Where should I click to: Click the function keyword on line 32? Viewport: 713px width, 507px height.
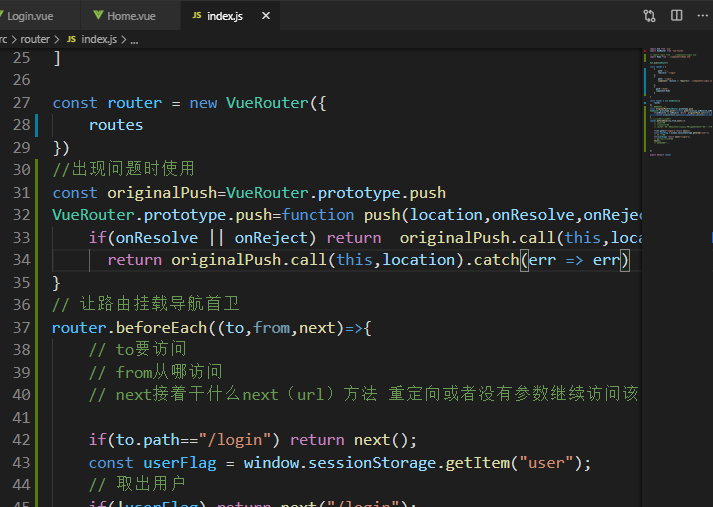317,215
